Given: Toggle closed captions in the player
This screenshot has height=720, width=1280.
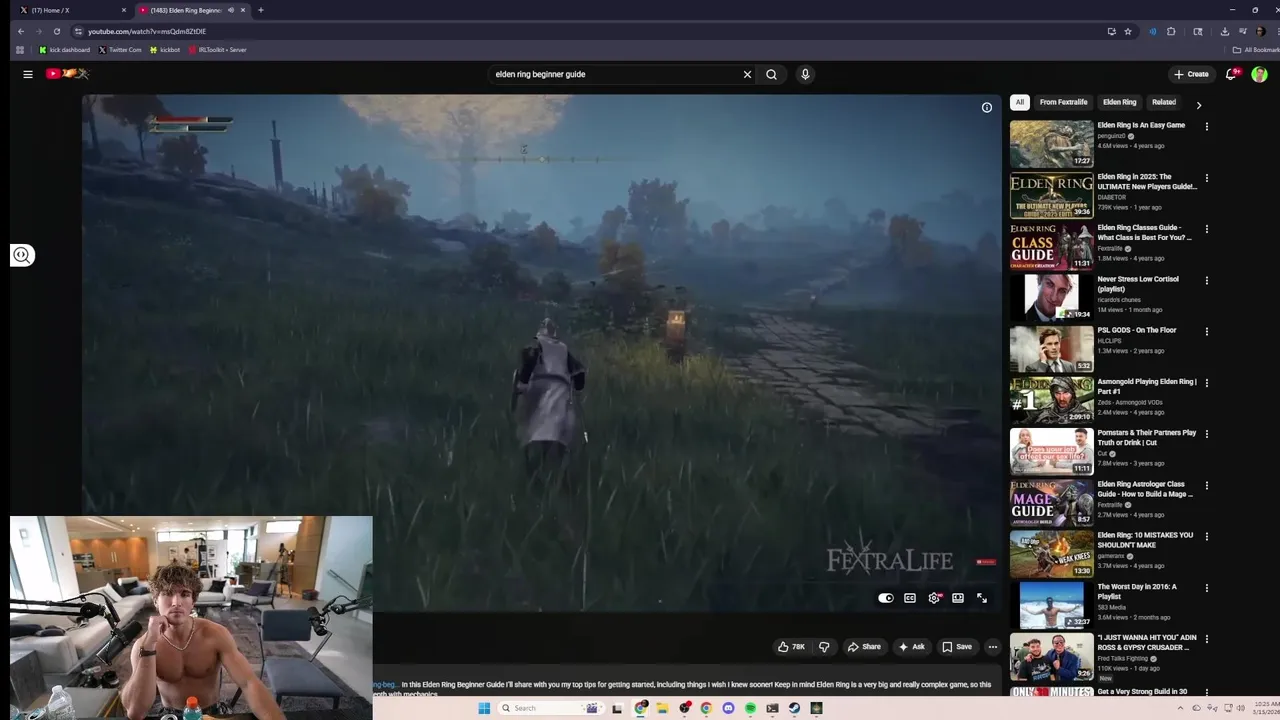Looking at the screenshot, I should click(x=910, y=598).
